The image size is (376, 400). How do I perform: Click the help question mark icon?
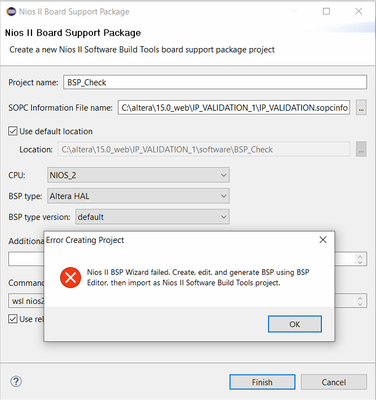coord(16,381)
